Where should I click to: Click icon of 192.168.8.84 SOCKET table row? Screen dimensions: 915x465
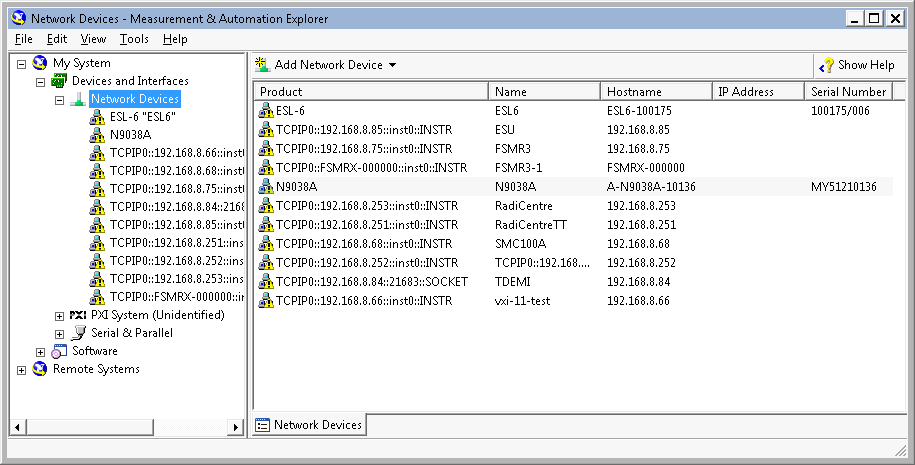tap(266, 282)
